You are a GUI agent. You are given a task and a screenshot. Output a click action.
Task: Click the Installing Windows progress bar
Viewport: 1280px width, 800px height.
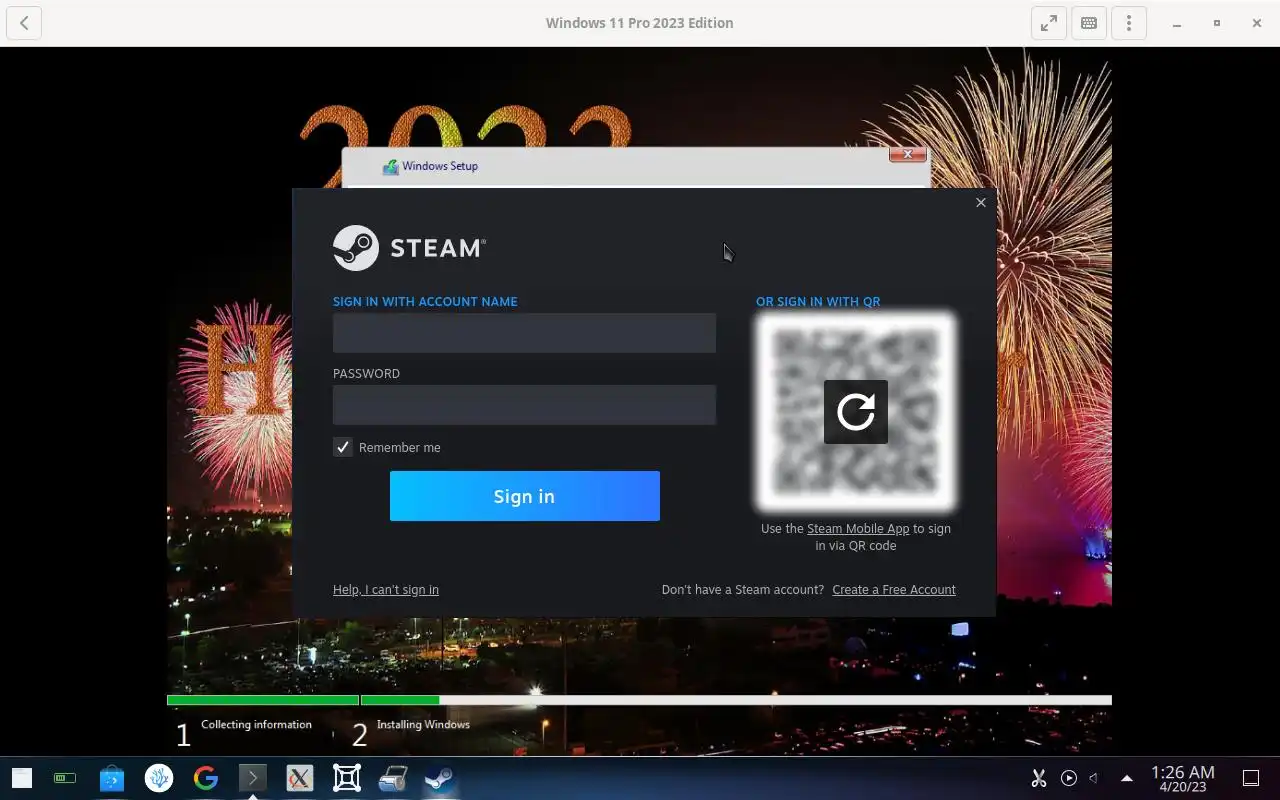pyautogui.click(x=736, y=700)
